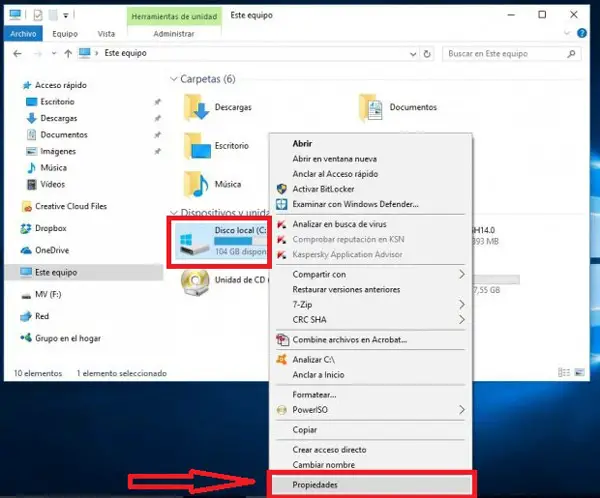Select the Administrar tab

pos(174,34)
